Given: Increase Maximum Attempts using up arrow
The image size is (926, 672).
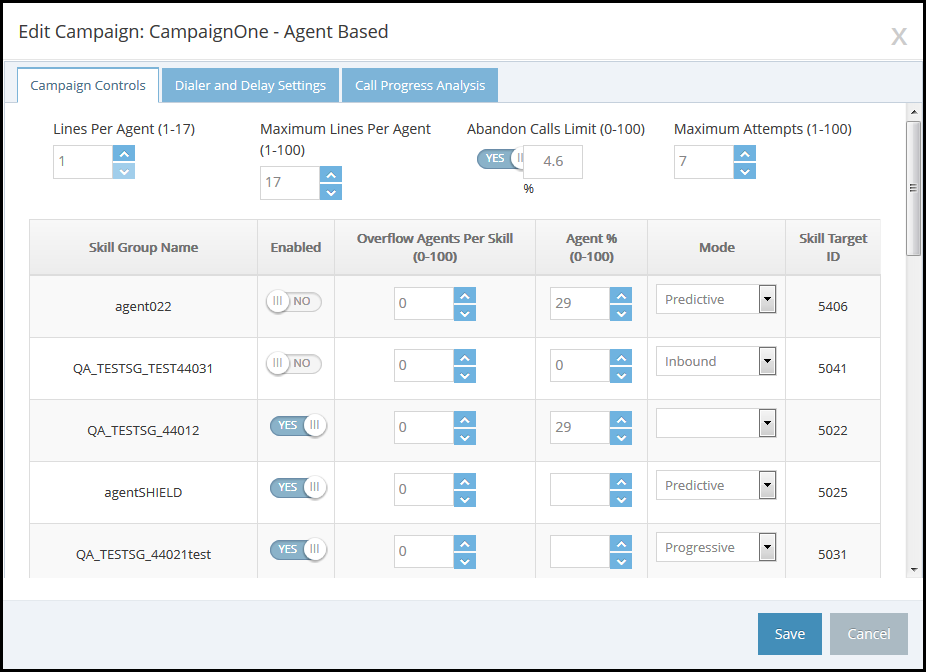Looking at the screenshot, I should click(x=744, y=153).
